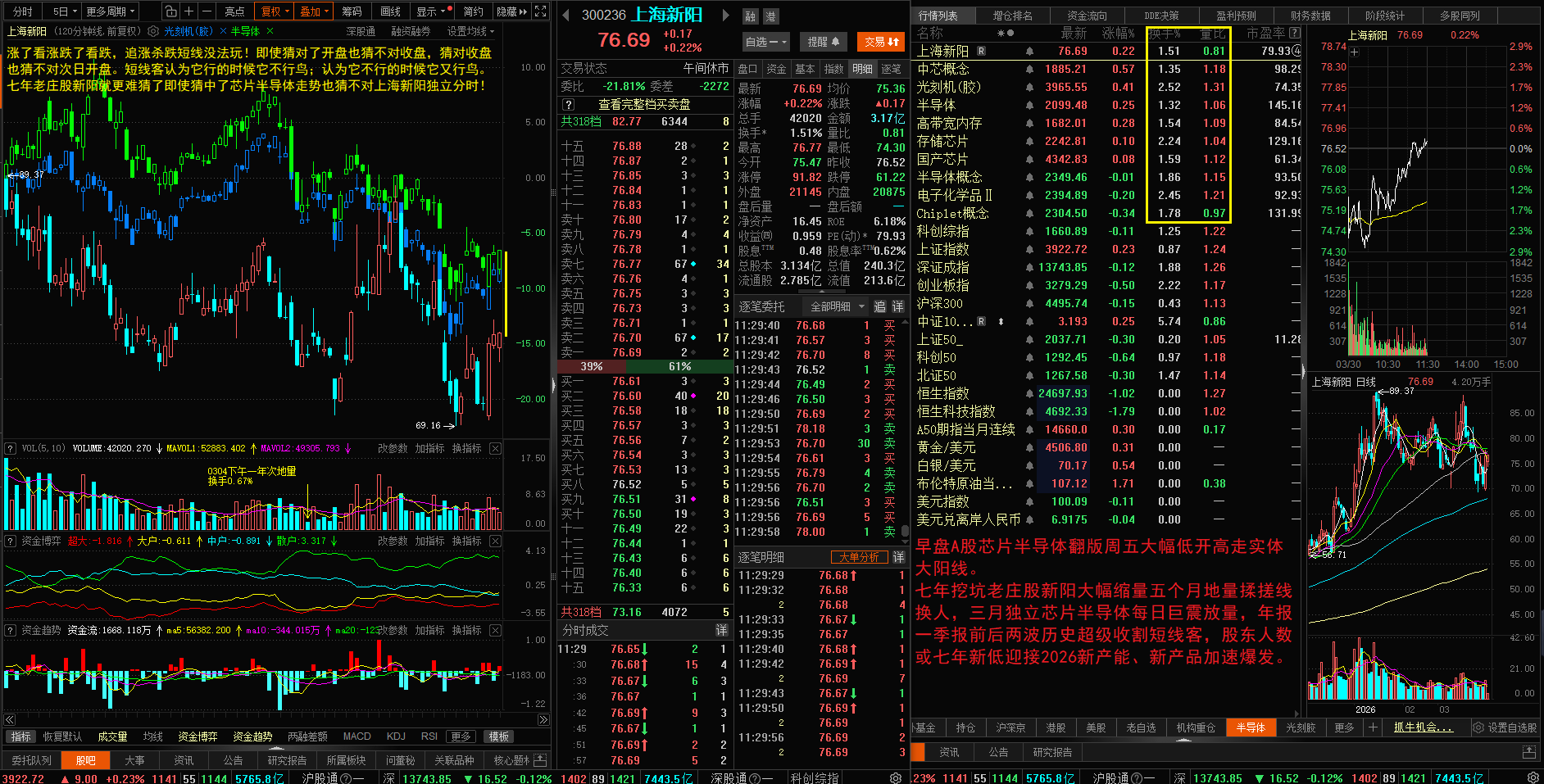Screen dimensions: 1544x784
Task: Click the lock icon in the chart toolbar
Action: click(170, 11)
